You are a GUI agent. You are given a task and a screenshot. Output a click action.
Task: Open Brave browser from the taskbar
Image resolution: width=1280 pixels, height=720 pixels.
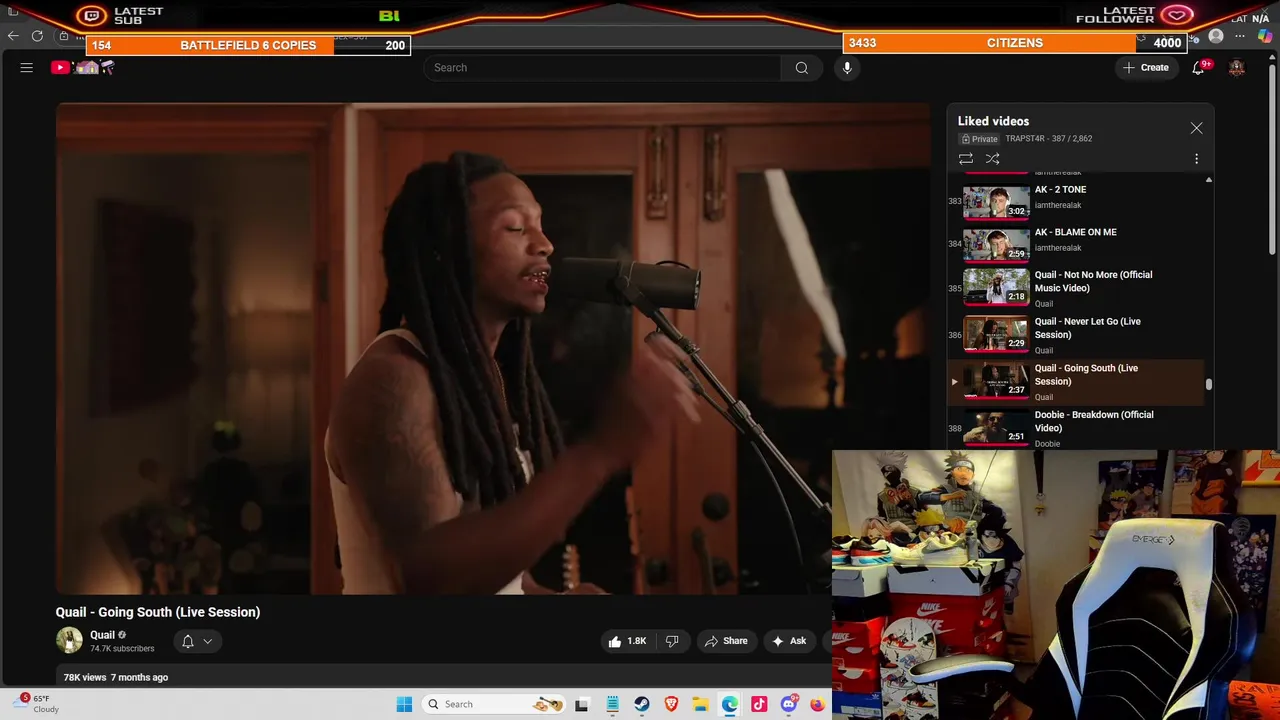click(x=671, y=704)
